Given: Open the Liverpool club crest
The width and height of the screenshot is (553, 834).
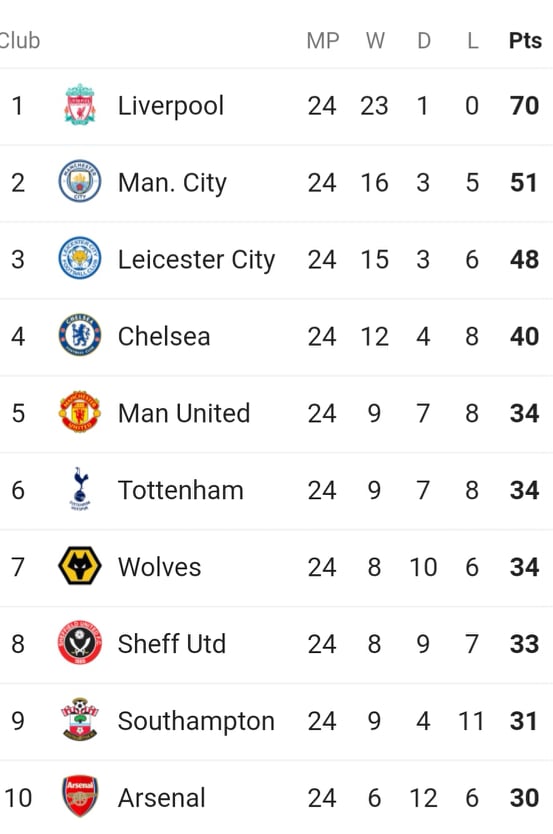Looking at the screenshot, I should tap(80, 105).
